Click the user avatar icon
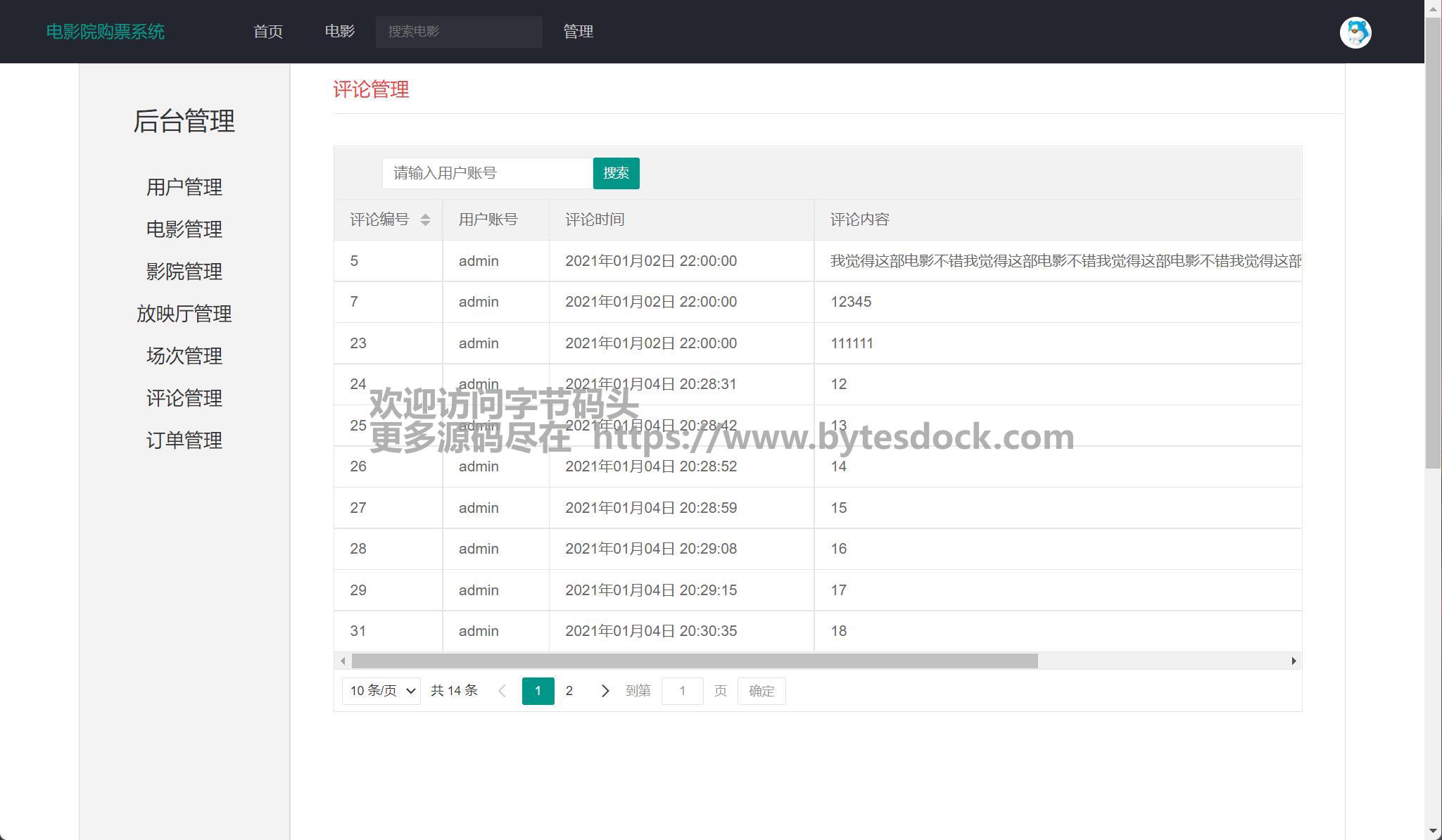 click(1355, 32)
